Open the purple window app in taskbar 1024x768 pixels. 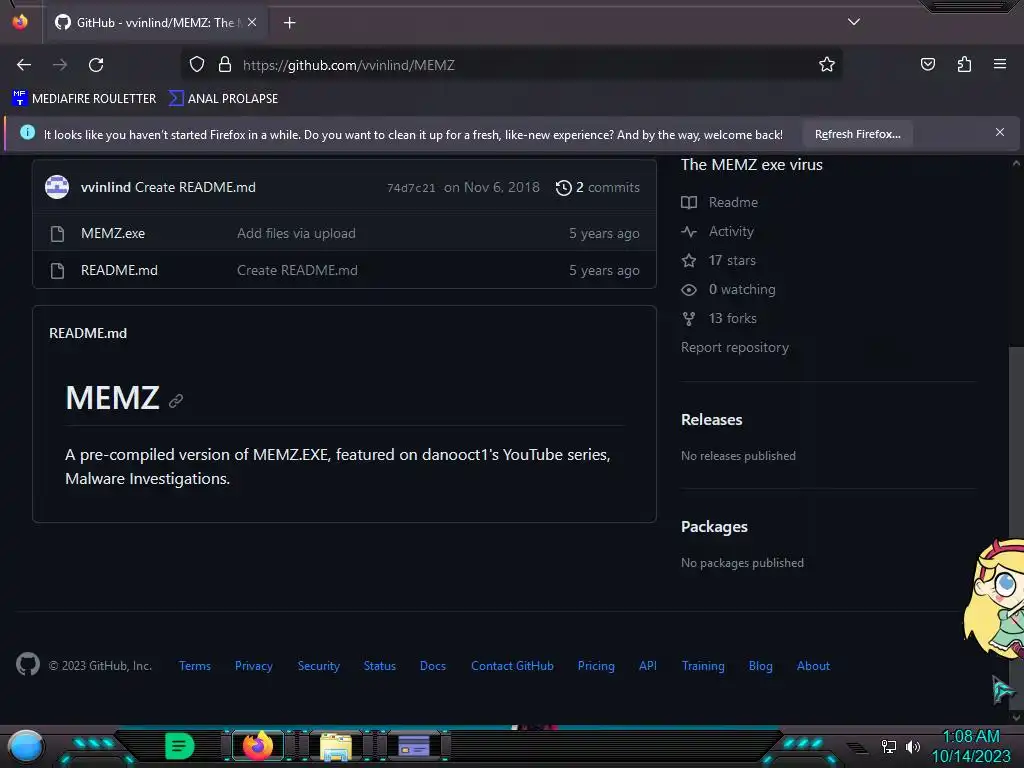[x=413, y=746]
